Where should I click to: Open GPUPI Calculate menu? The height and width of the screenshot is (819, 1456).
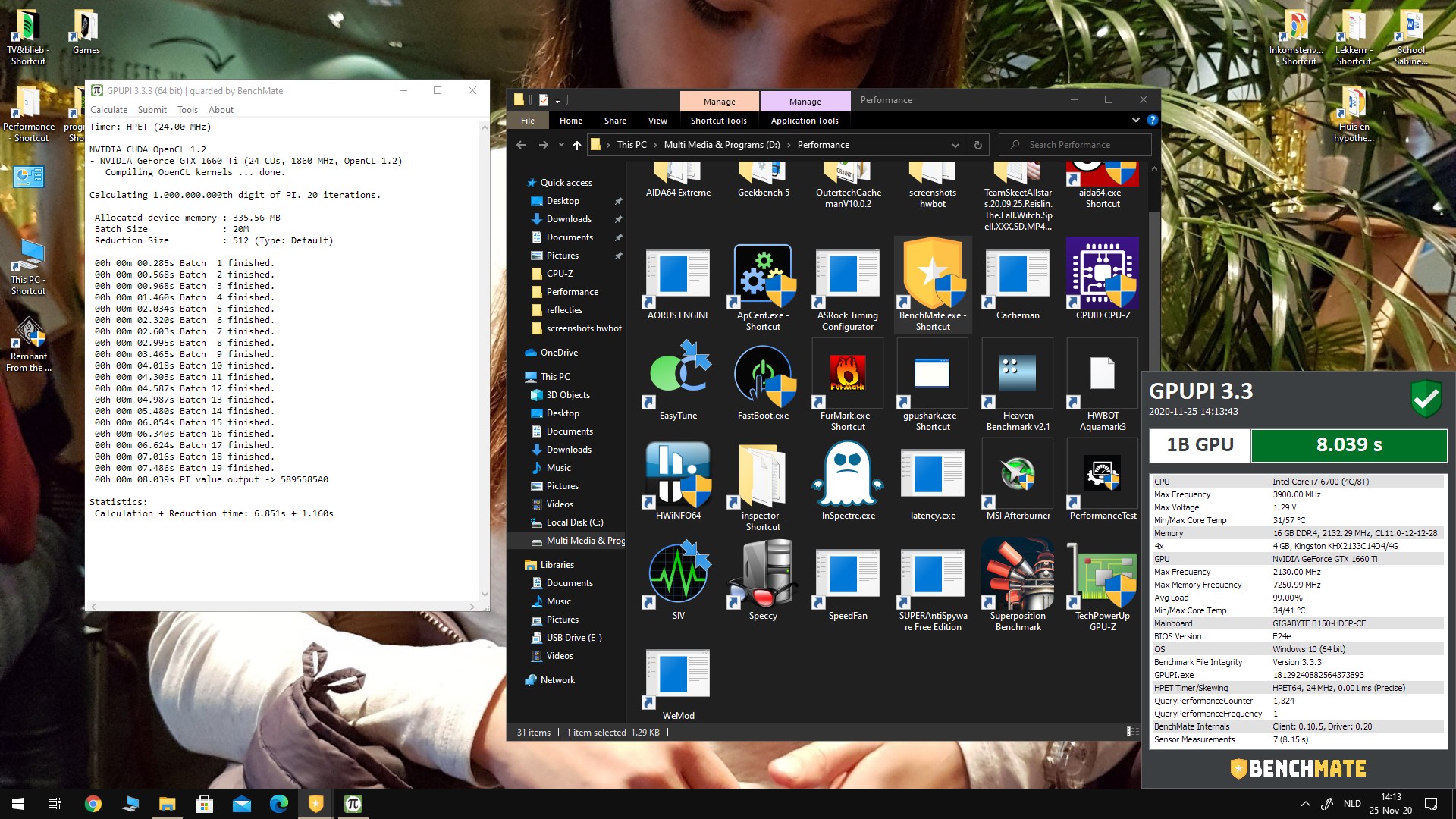[108, 110]
